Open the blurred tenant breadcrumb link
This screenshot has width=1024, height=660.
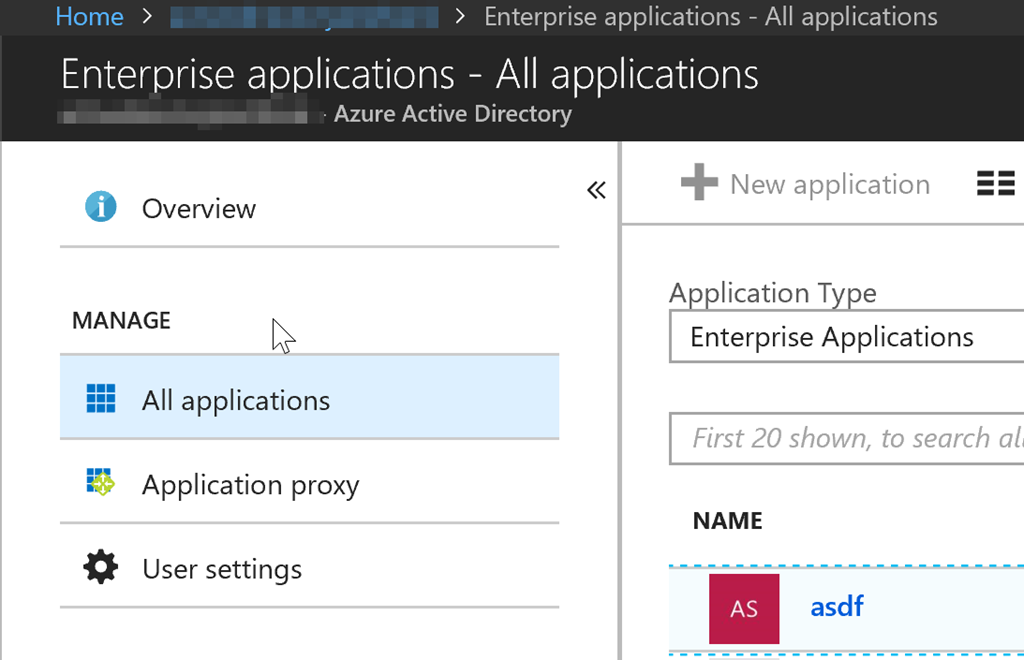tap(304, 17)
